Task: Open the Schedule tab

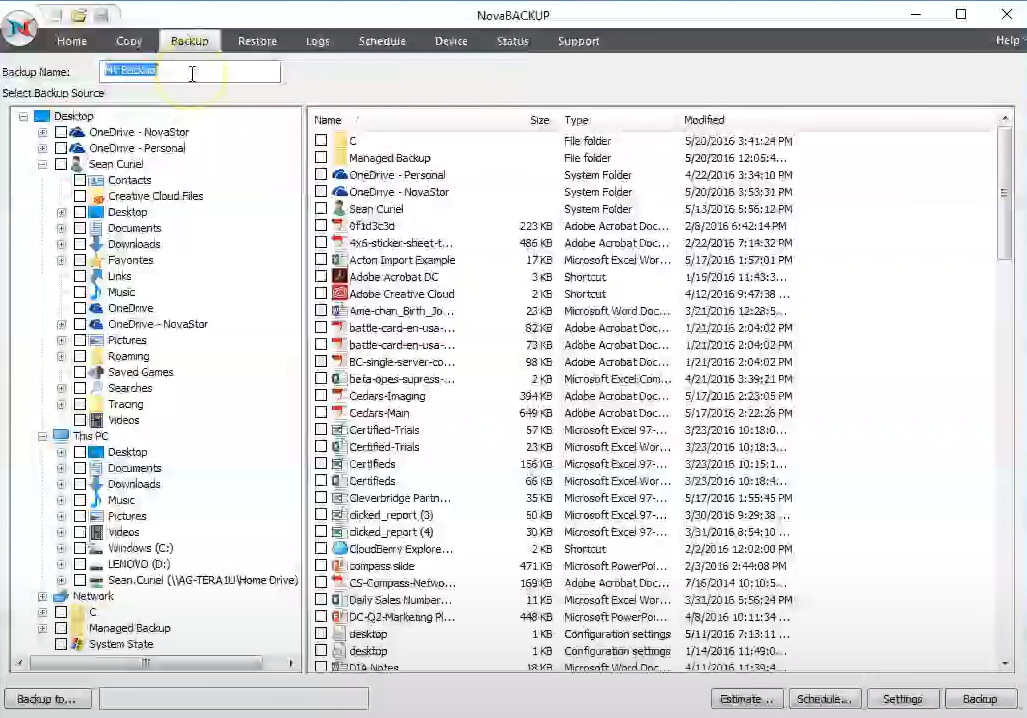Action: click(382, 41)
